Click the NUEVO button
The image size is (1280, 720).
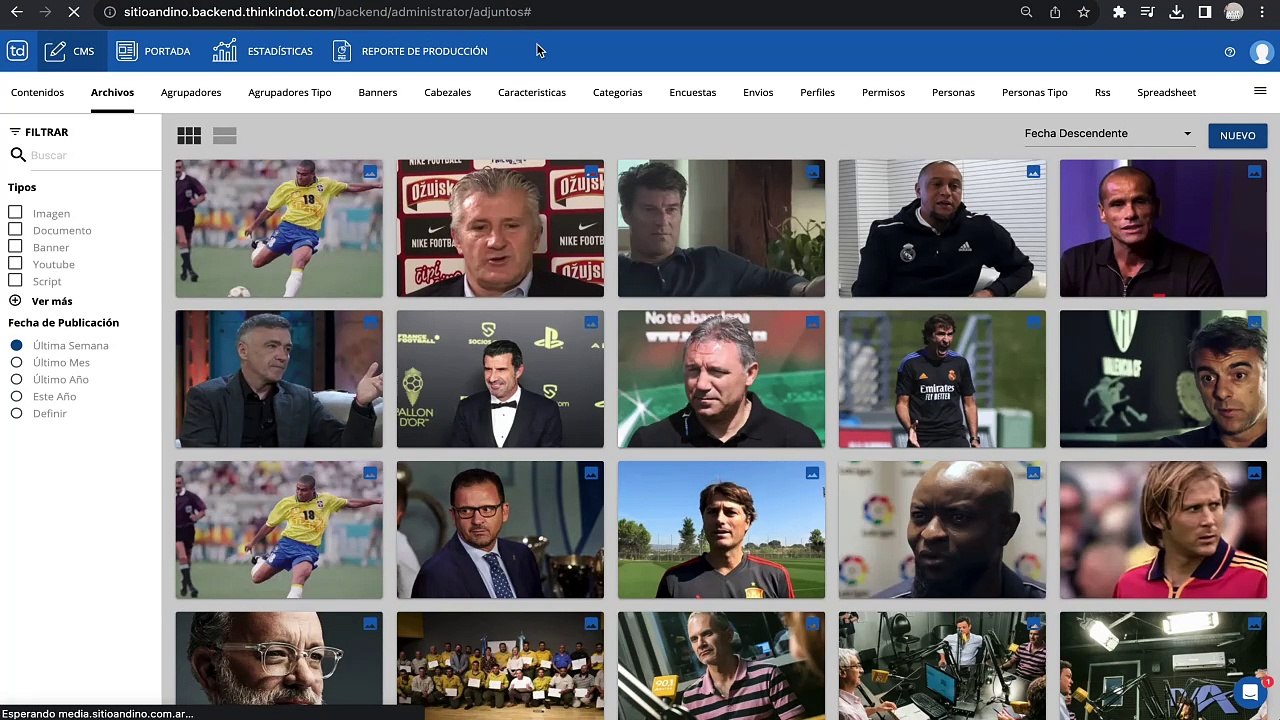(x=1238, y=136)
